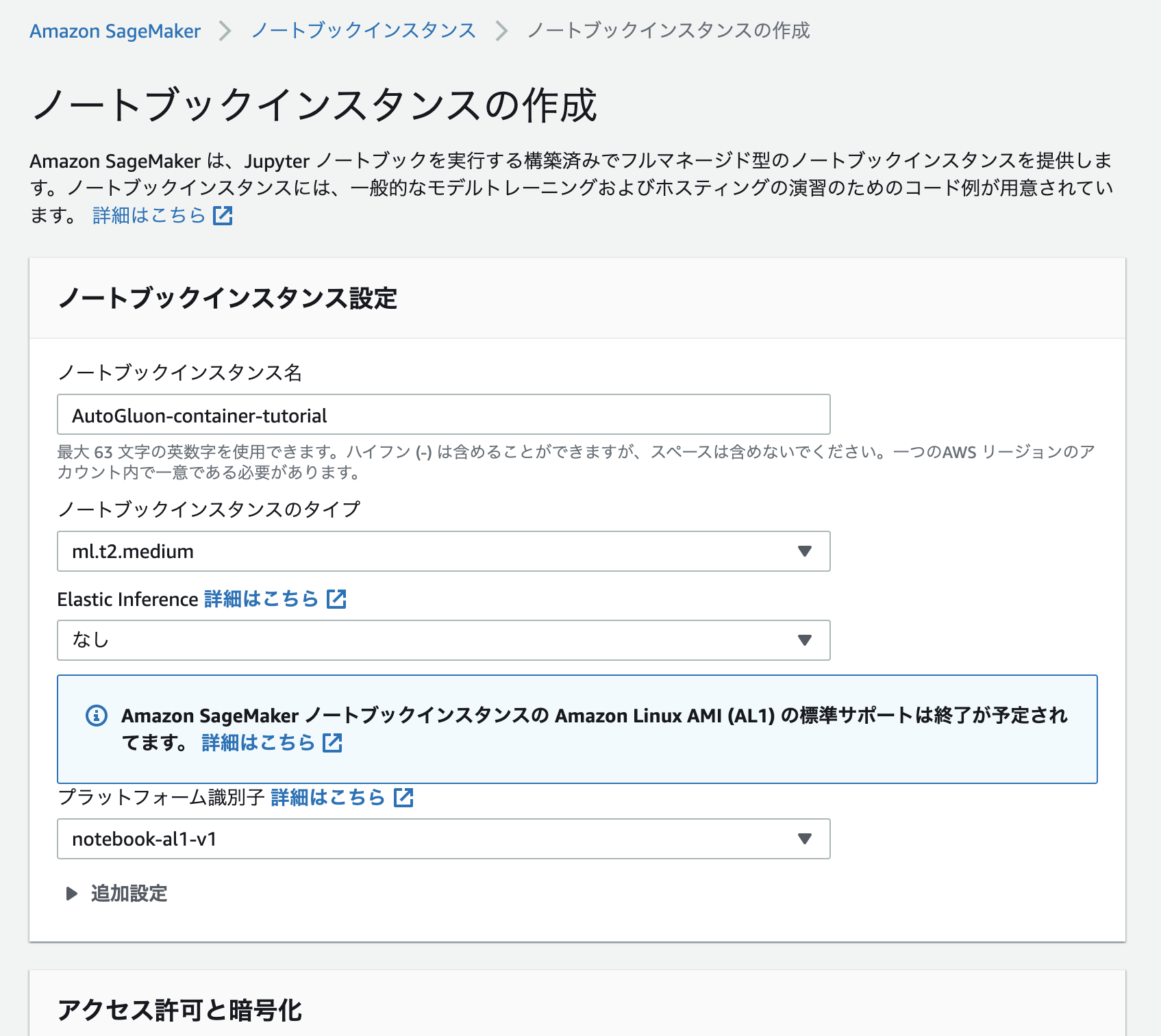Click the info icon in the AL1 support notice
Image resolution: width=1161 pixels, height=1036 pixels.
point(97,716)
